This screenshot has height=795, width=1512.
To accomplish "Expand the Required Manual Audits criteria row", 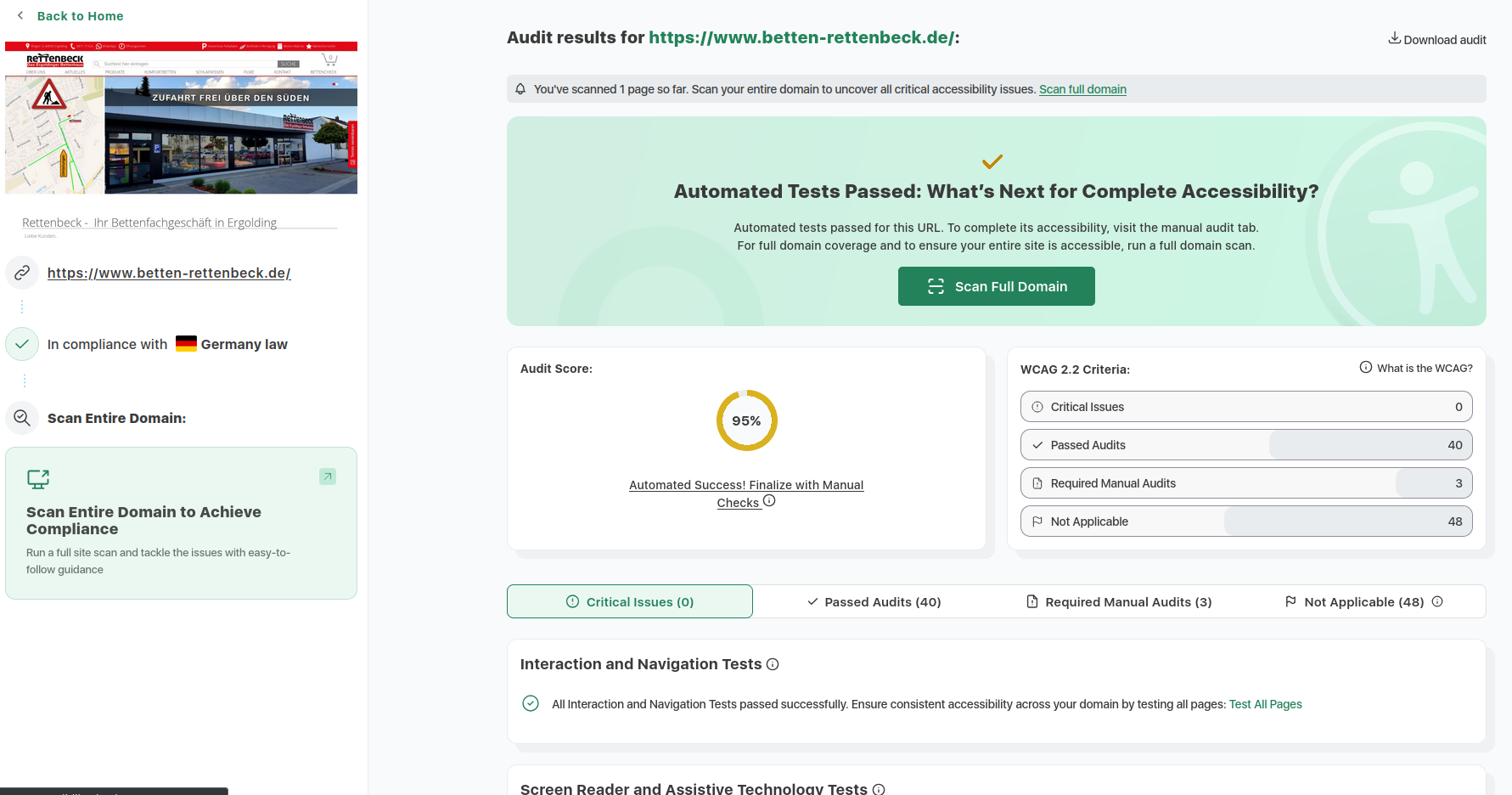I will (1245, 483).
